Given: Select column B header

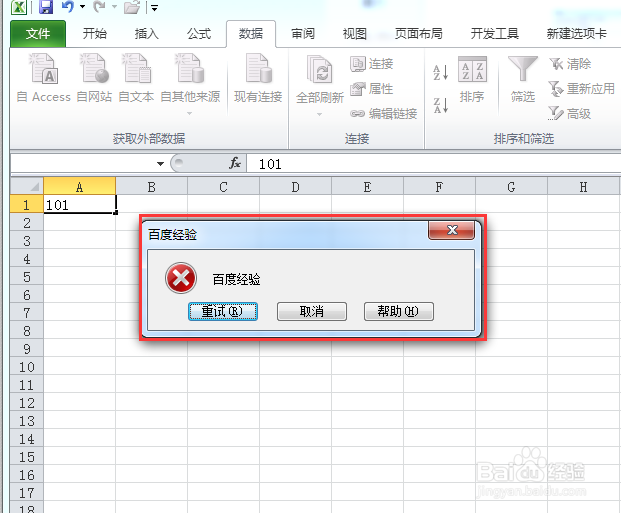Looking at the screenshot, I should [x=151, y=187].
